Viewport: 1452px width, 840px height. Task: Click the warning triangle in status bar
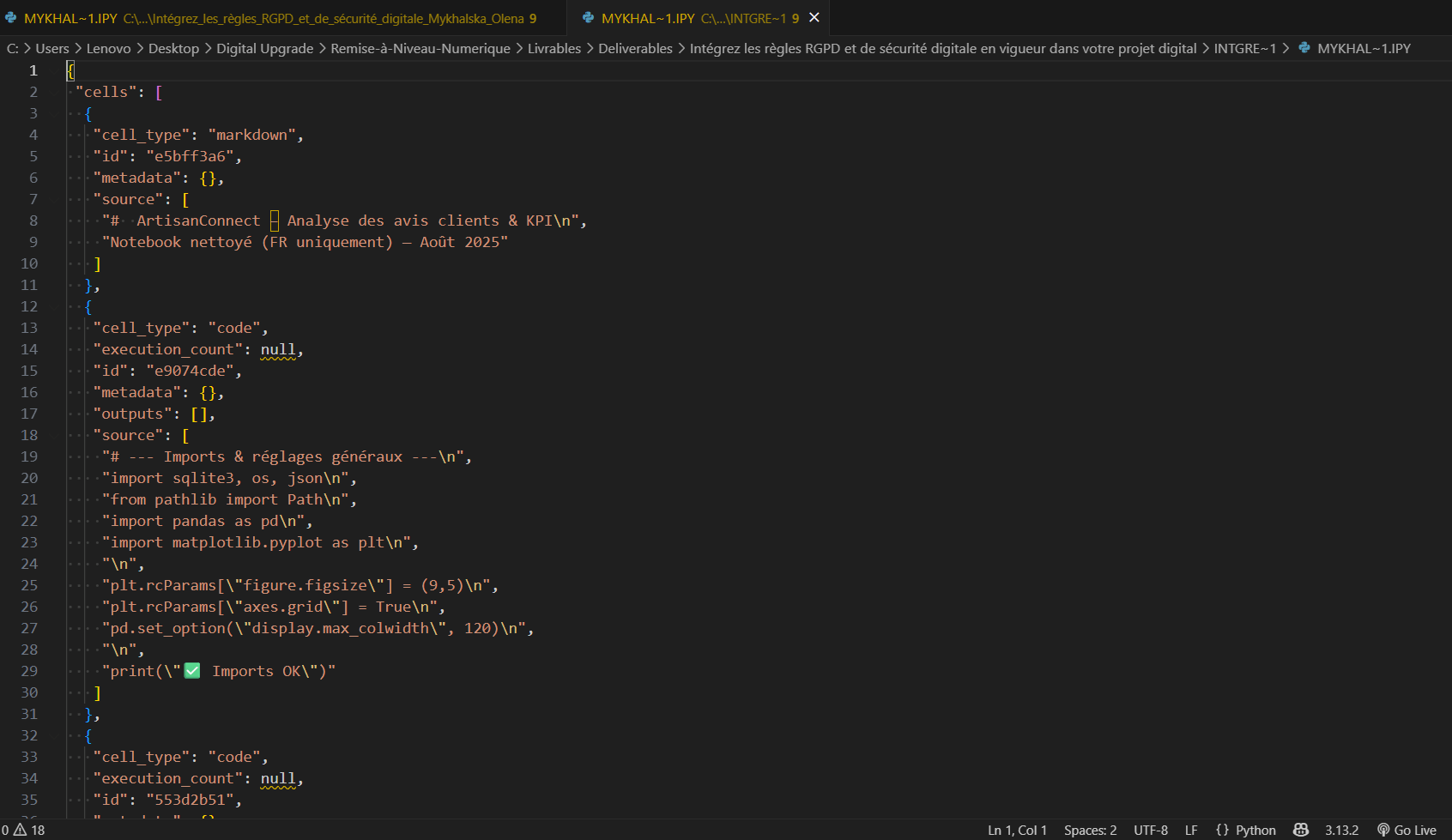pos(20,830)
